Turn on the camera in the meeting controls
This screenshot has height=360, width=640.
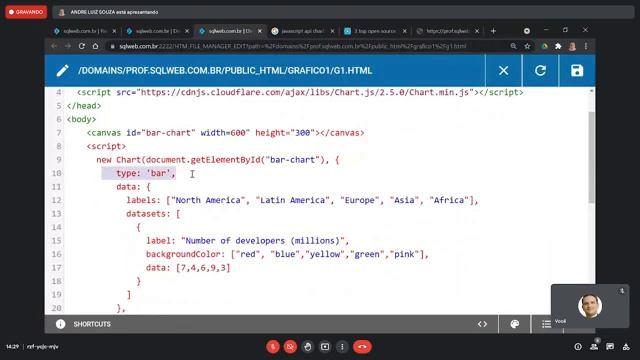(x=290, y=347)
